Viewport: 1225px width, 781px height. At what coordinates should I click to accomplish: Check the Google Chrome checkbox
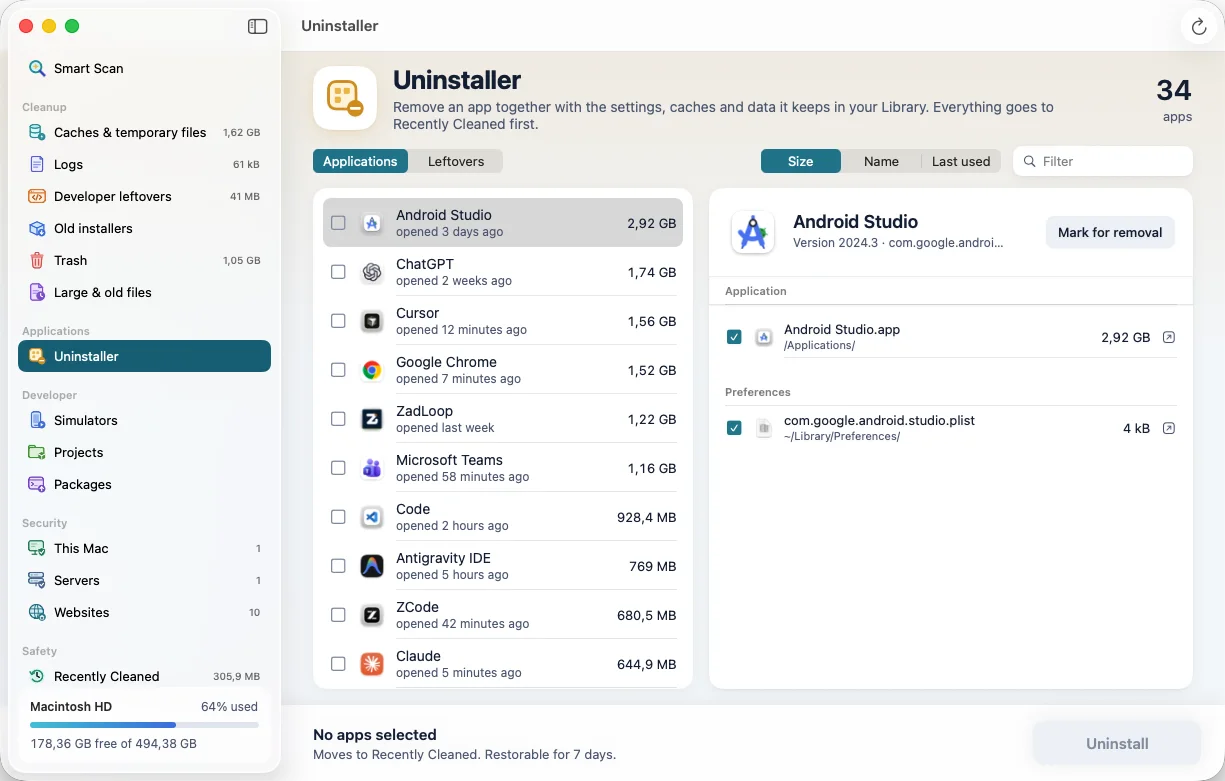(338, 370)
